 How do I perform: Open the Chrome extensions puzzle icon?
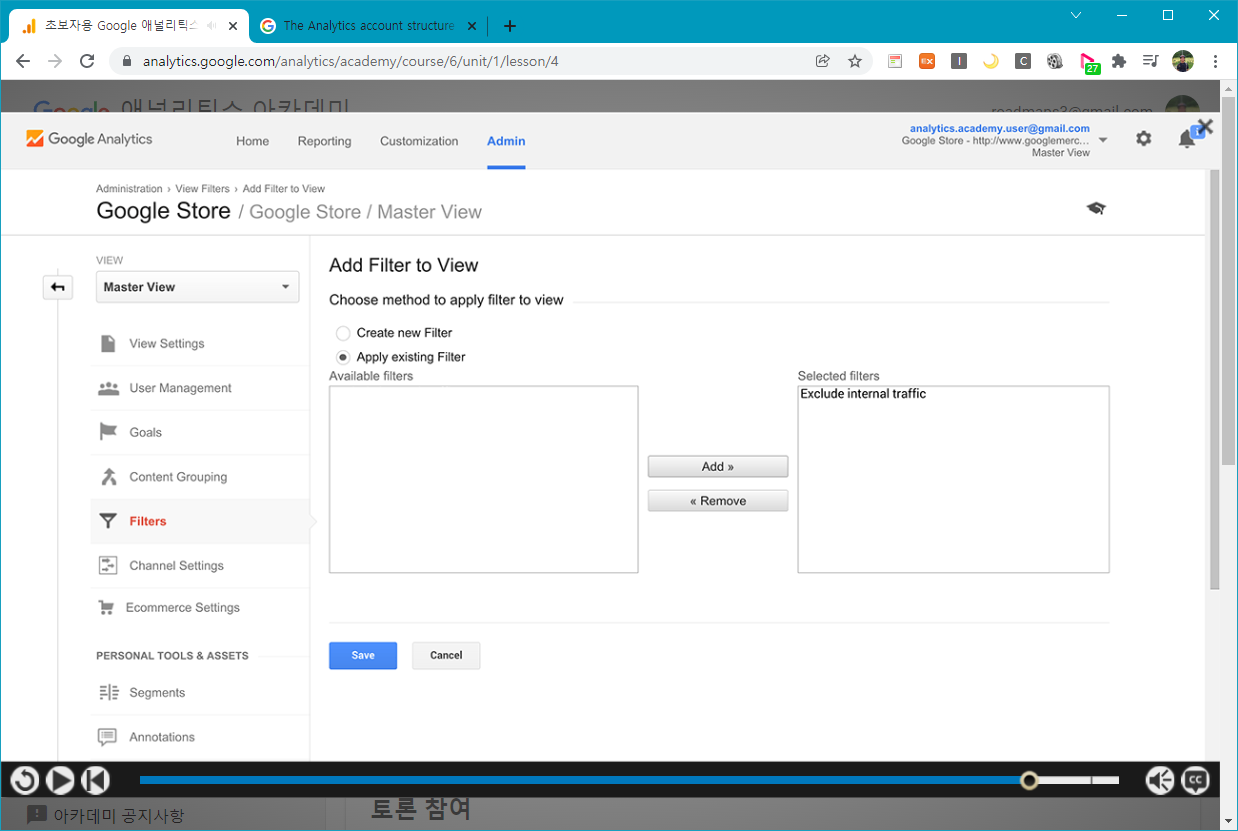[x=1119, y=61]
